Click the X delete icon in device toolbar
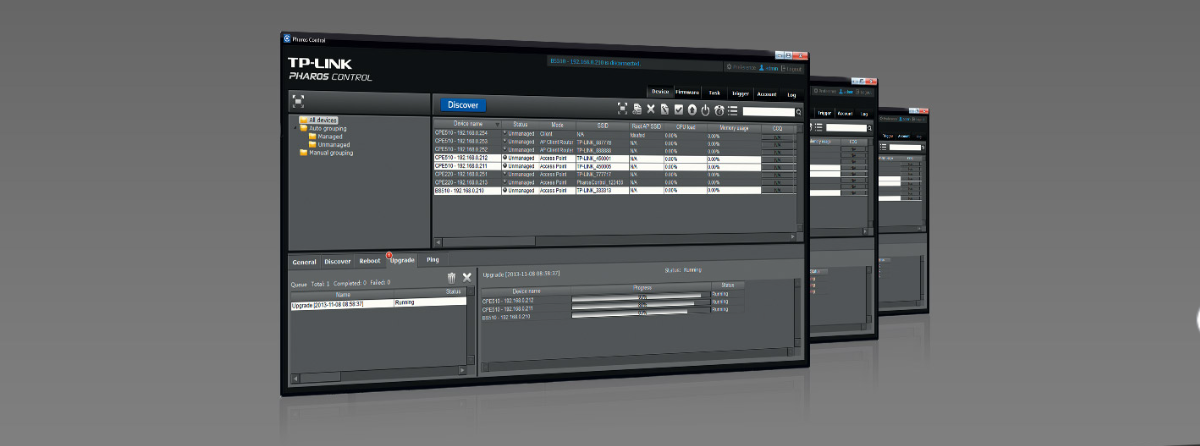This screenshot has width=1200, height=446. [650, 108]
